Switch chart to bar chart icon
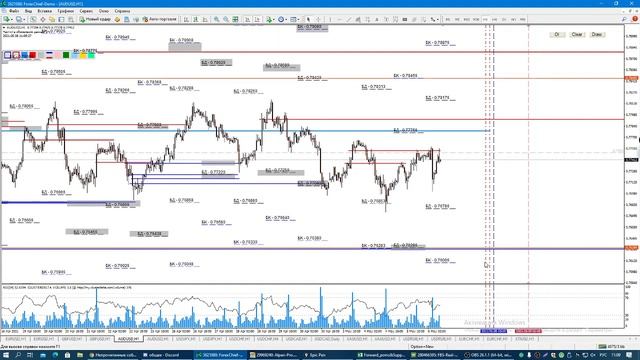Image resolution: width=640 pixels, height=360 pixels. tap(186, 19)
